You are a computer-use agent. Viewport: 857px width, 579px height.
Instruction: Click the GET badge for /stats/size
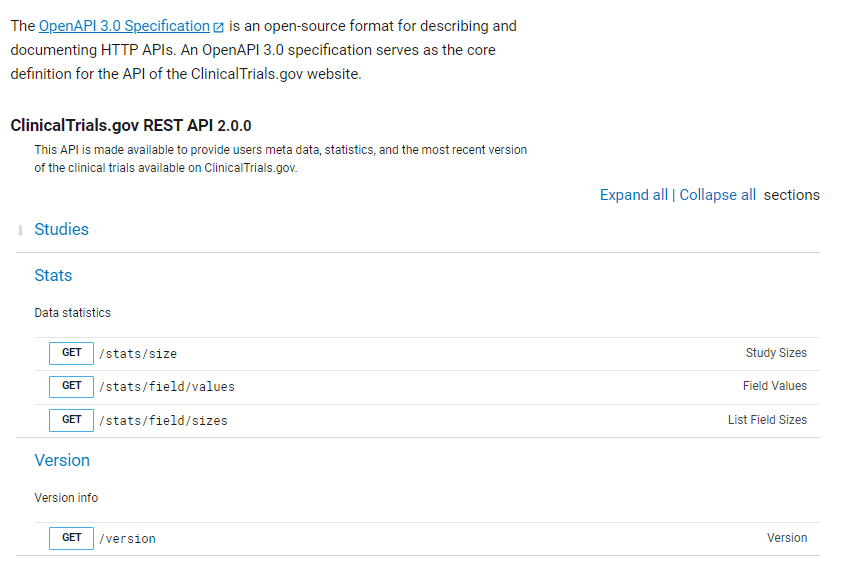(x=71, y=353)
